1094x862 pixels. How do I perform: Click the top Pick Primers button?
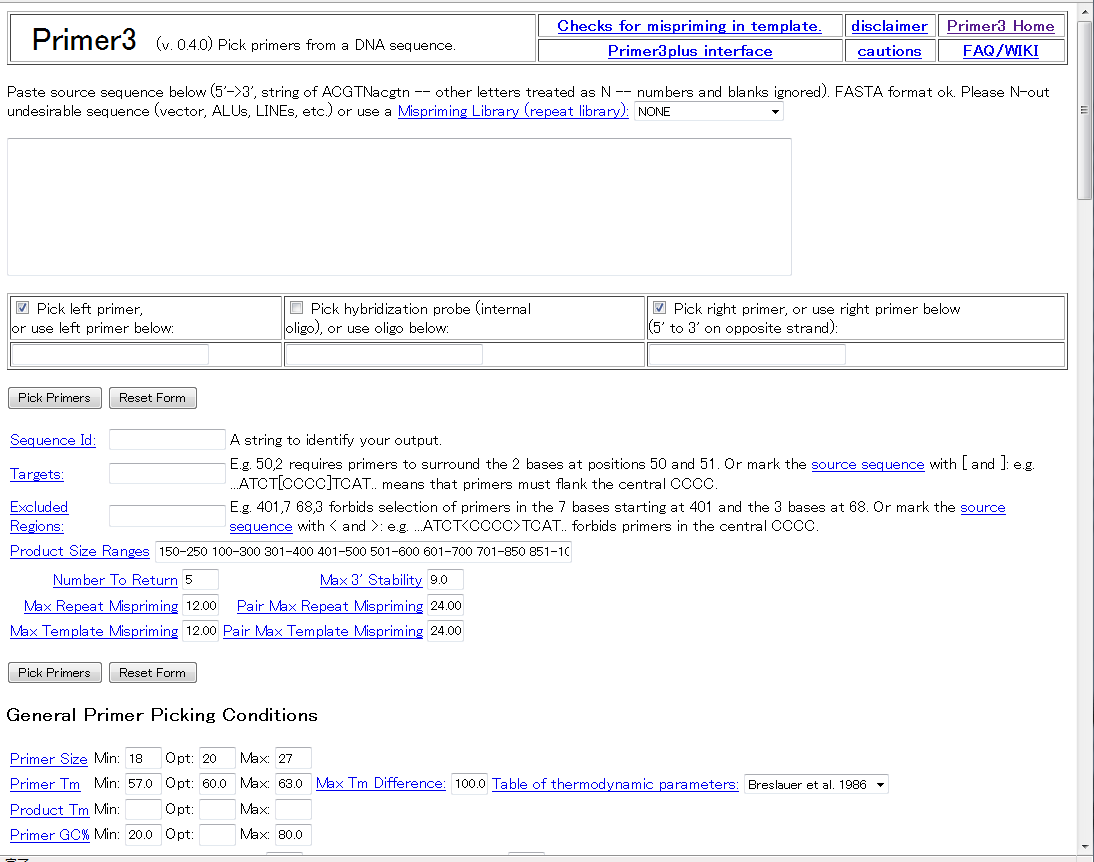[x=54, y=398]
